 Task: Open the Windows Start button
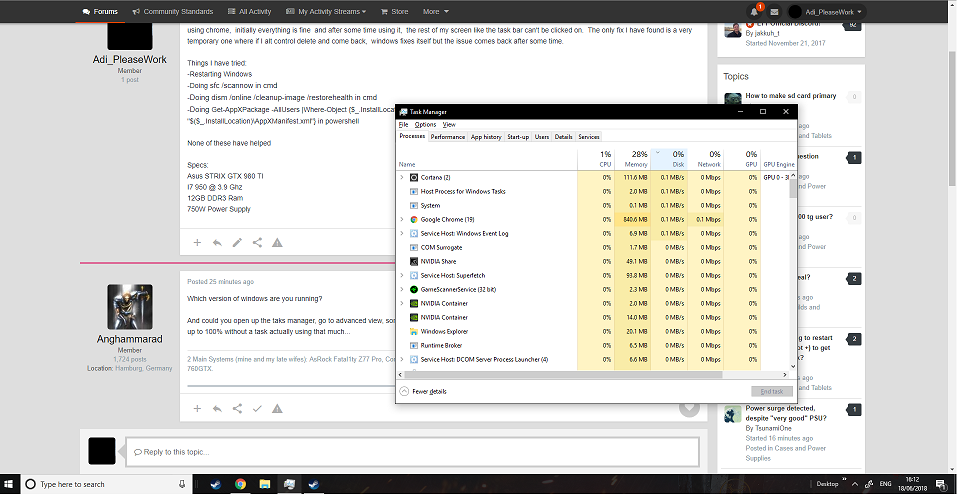[10, 484]
